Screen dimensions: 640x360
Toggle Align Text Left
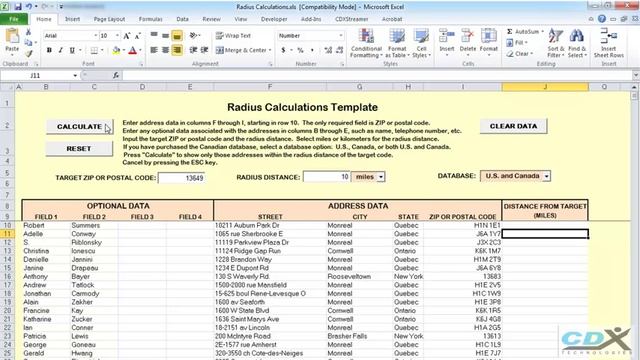(154, 50)
